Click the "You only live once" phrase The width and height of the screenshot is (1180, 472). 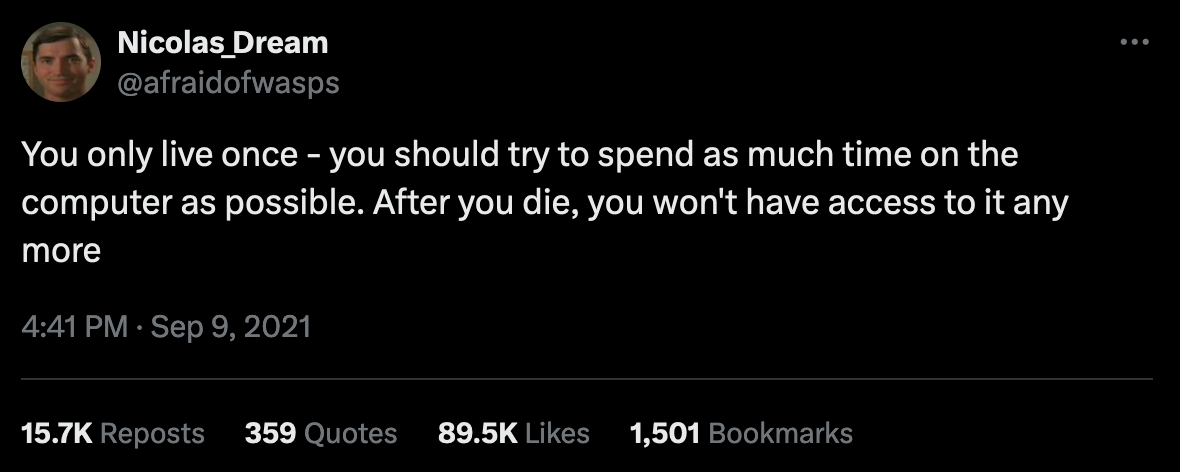(x=159, y=157)
